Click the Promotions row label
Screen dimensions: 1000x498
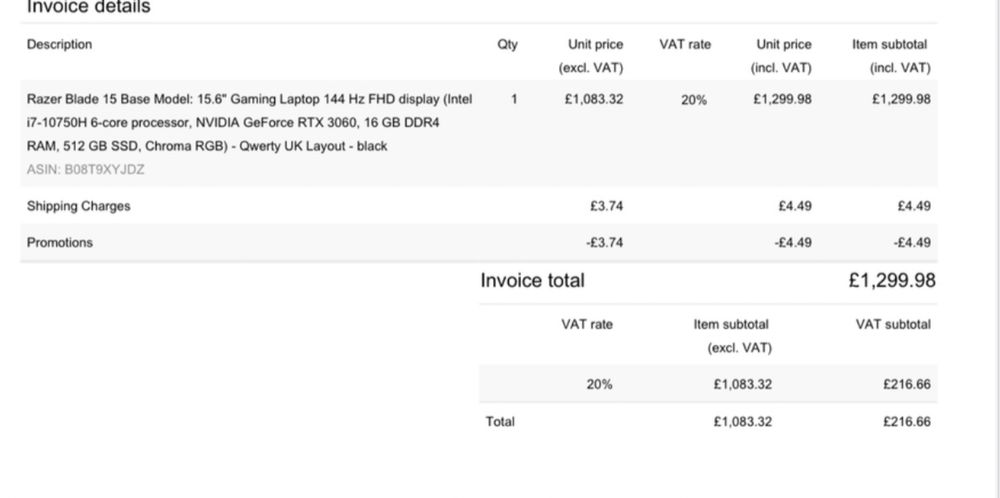coord(59,242)
